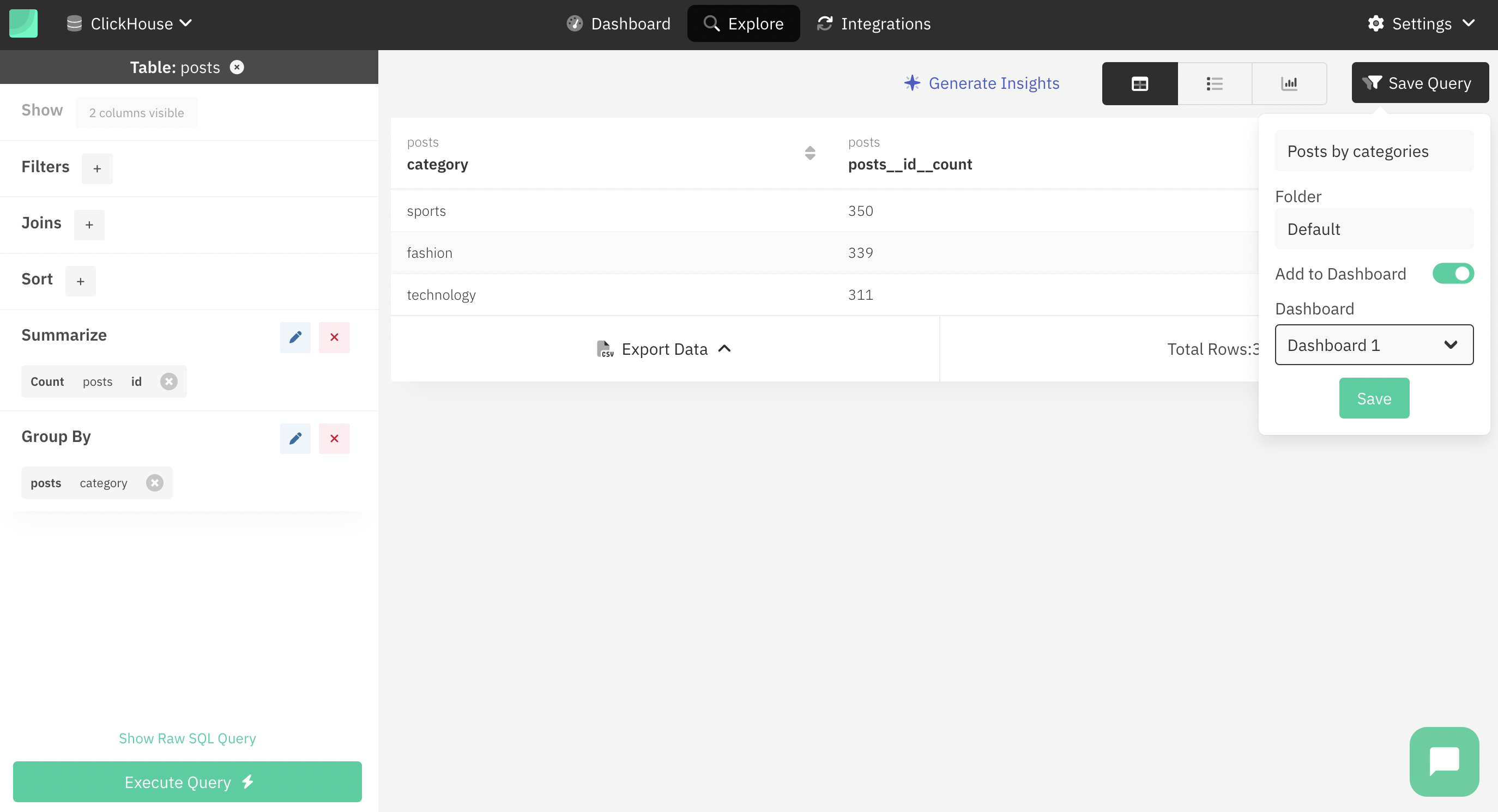1498x812 pixels.
Task: Click the list view icon
Action: [x=1215, y=83]
